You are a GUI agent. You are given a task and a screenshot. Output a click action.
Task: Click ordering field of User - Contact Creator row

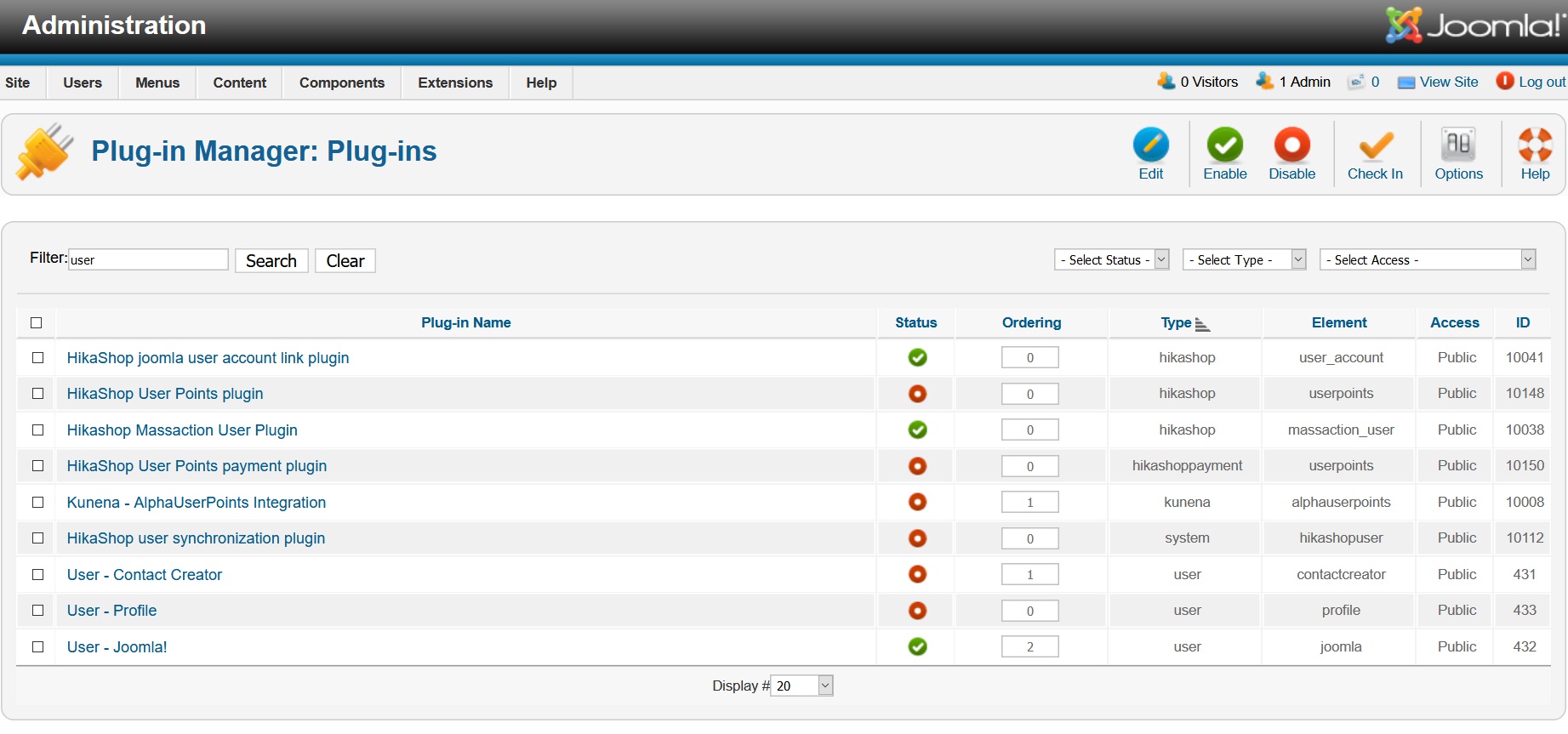coord(1029,574)
